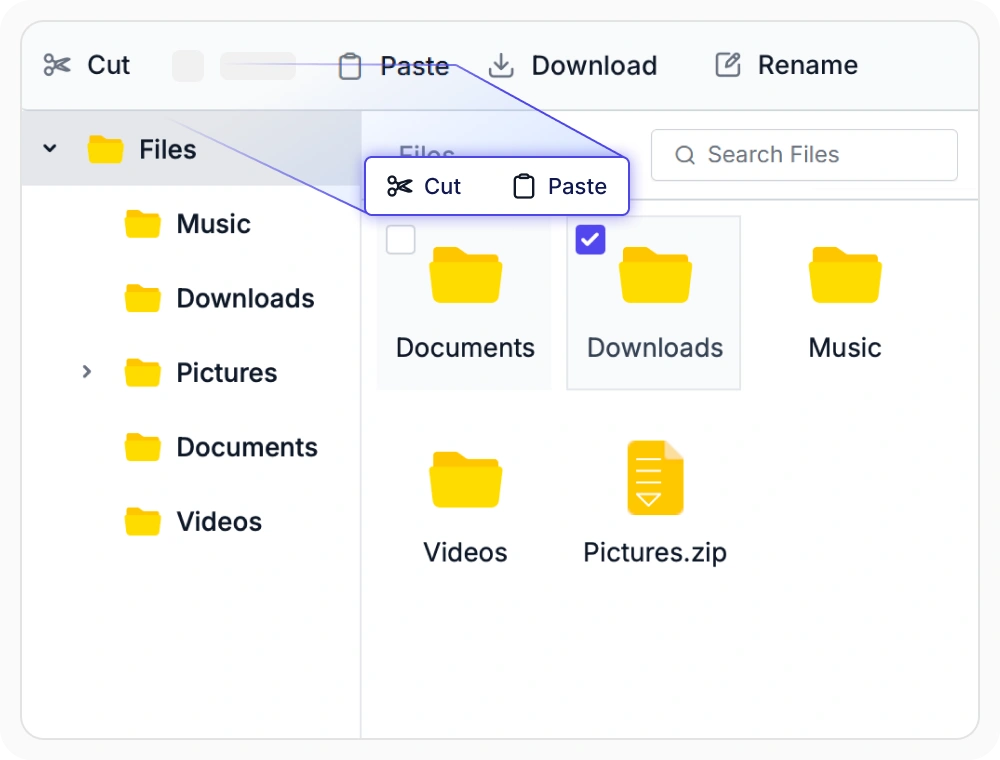Select Pictures label in the sidebar tree
1000x760 pixels.
click(227, 373)
